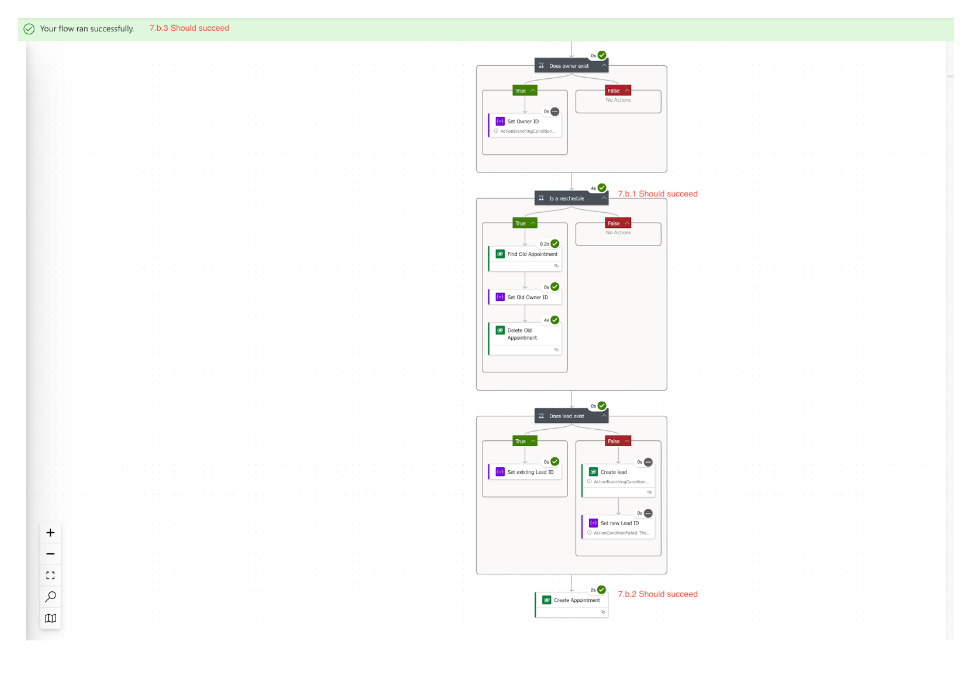Click the Dataverse icon on Find Old Appointment
The height and width of the screenshot is (680, 976).
(x=500, y=254)
